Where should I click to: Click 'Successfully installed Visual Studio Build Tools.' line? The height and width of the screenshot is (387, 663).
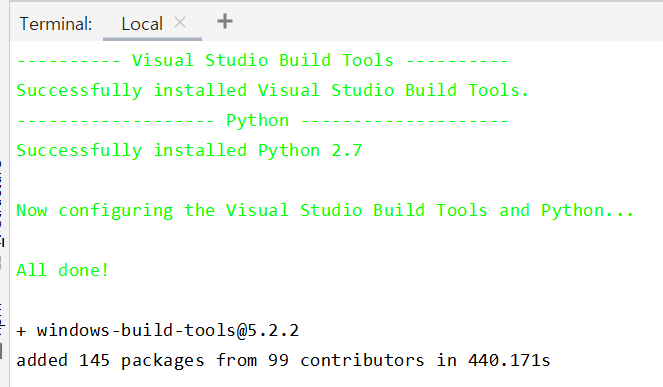pos(272,91)
